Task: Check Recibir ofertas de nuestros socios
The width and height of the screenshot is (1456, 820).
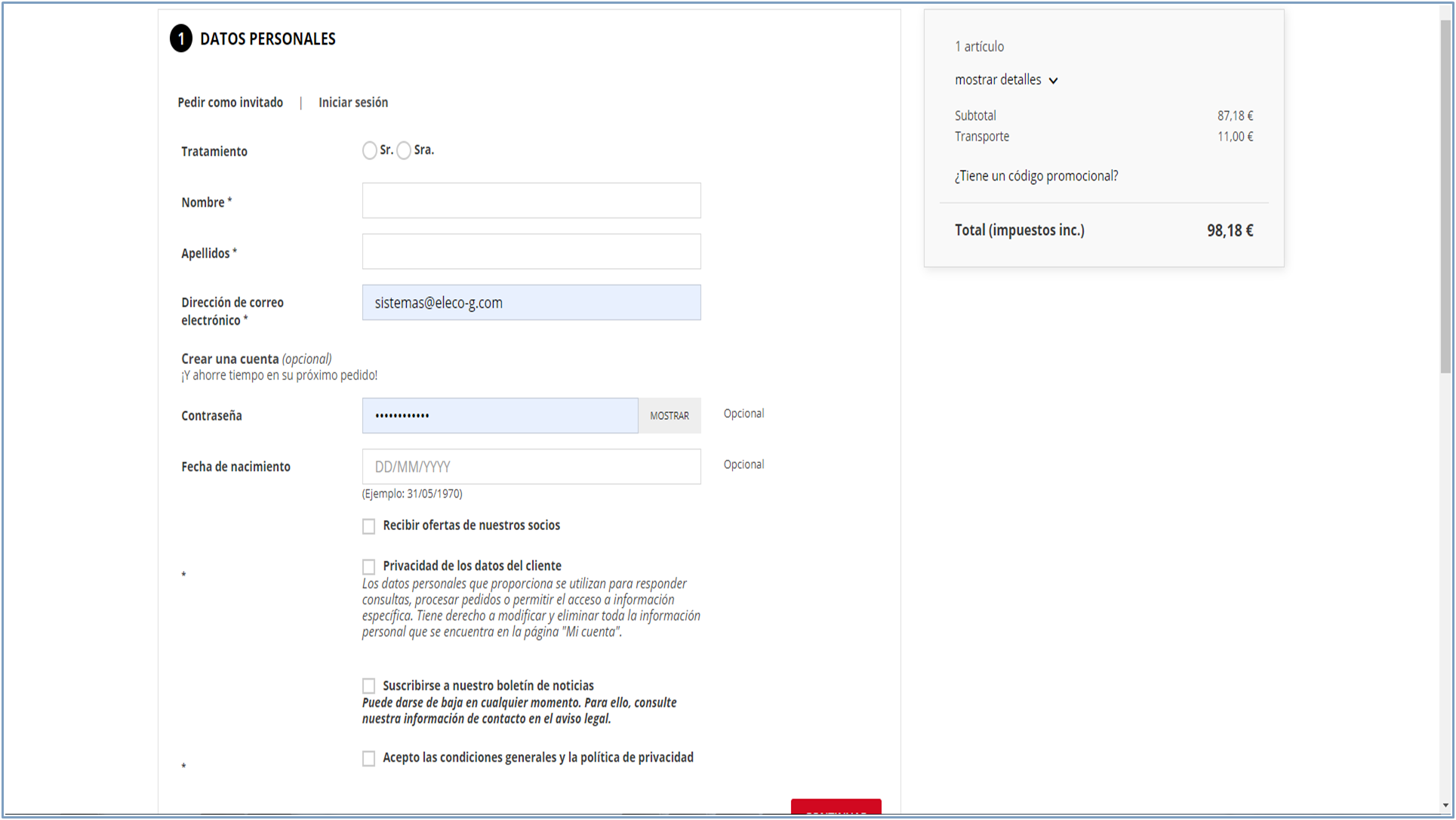Action: 368,526
